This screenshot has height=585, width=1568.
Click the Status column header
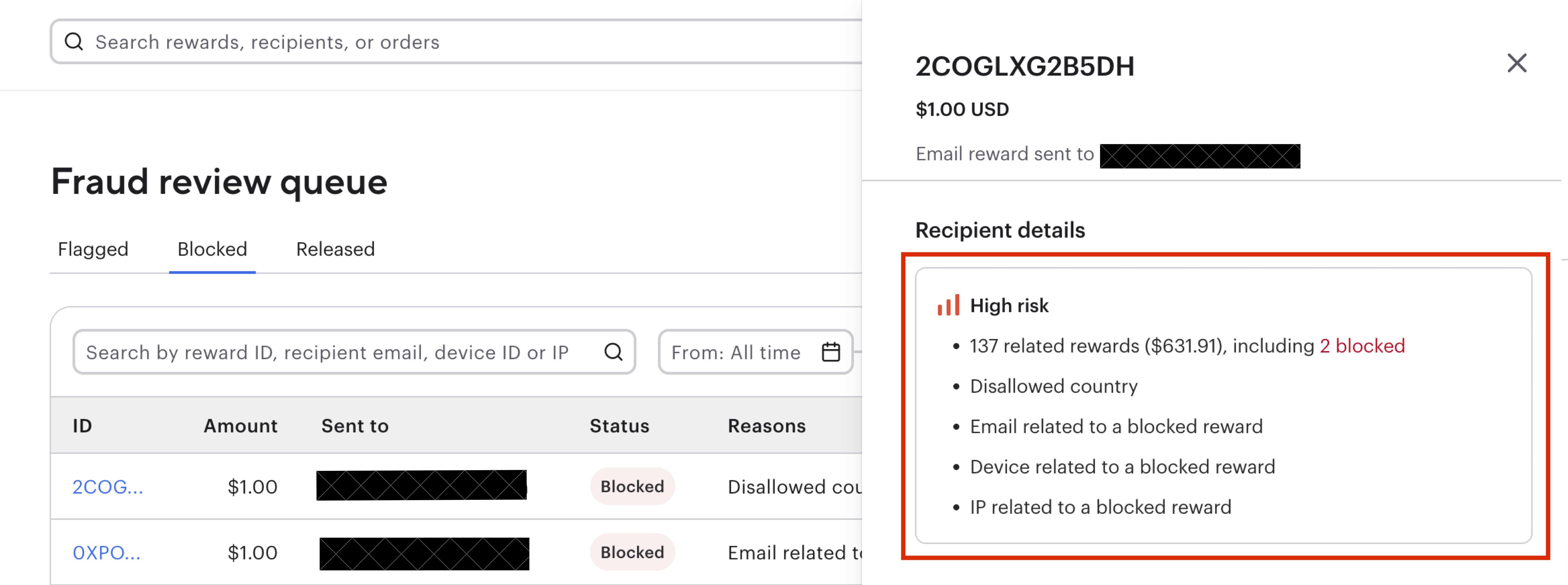click(x=619, y=425)
